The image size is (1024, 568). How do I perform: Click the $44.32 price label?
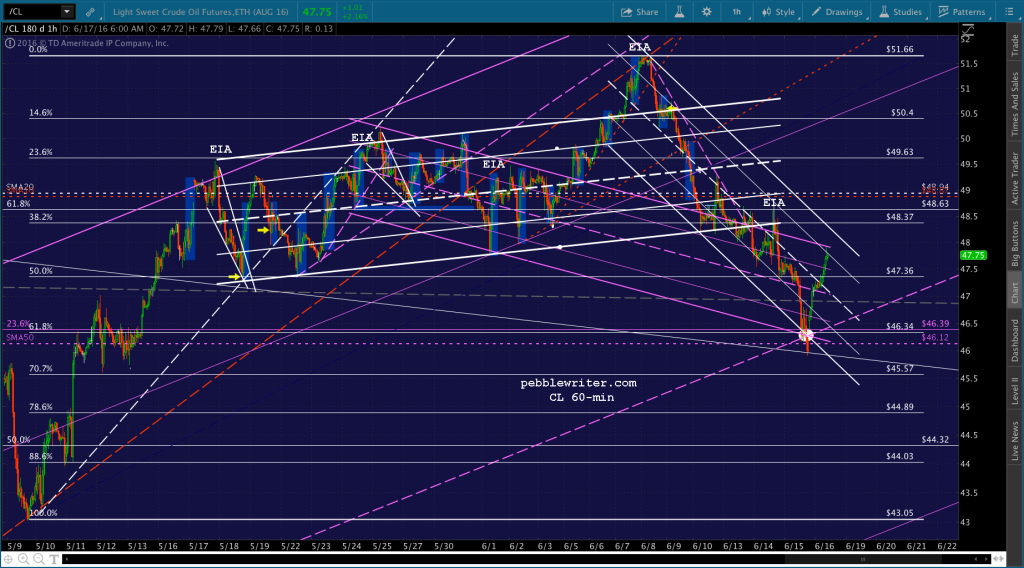[935, 440]
